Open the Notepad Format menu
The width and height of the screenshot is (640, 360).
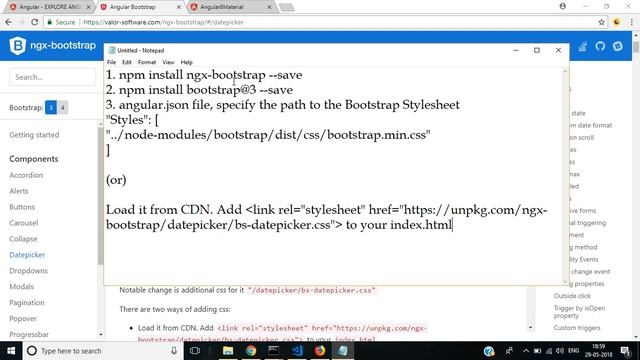point(147,62)
